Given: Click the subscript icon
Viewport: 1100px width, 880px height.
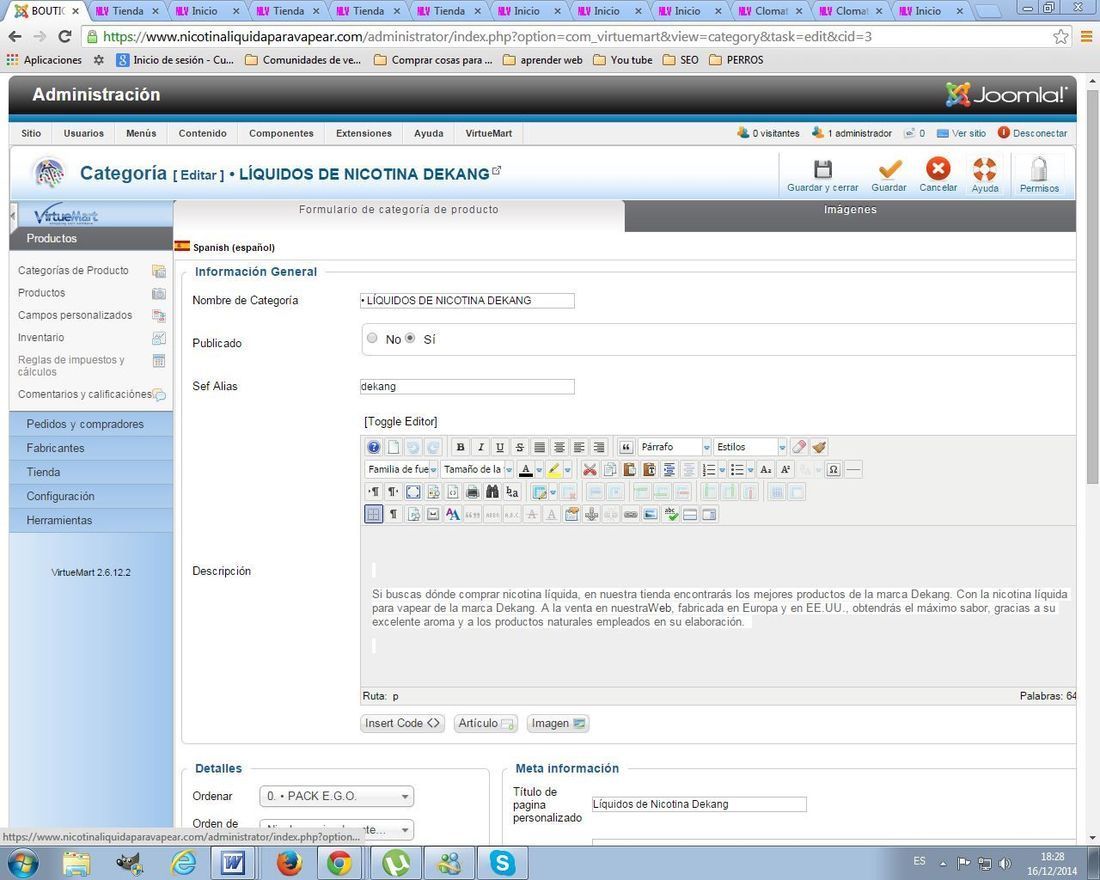Looking at the screenshot, I should [x=766, y=469].
